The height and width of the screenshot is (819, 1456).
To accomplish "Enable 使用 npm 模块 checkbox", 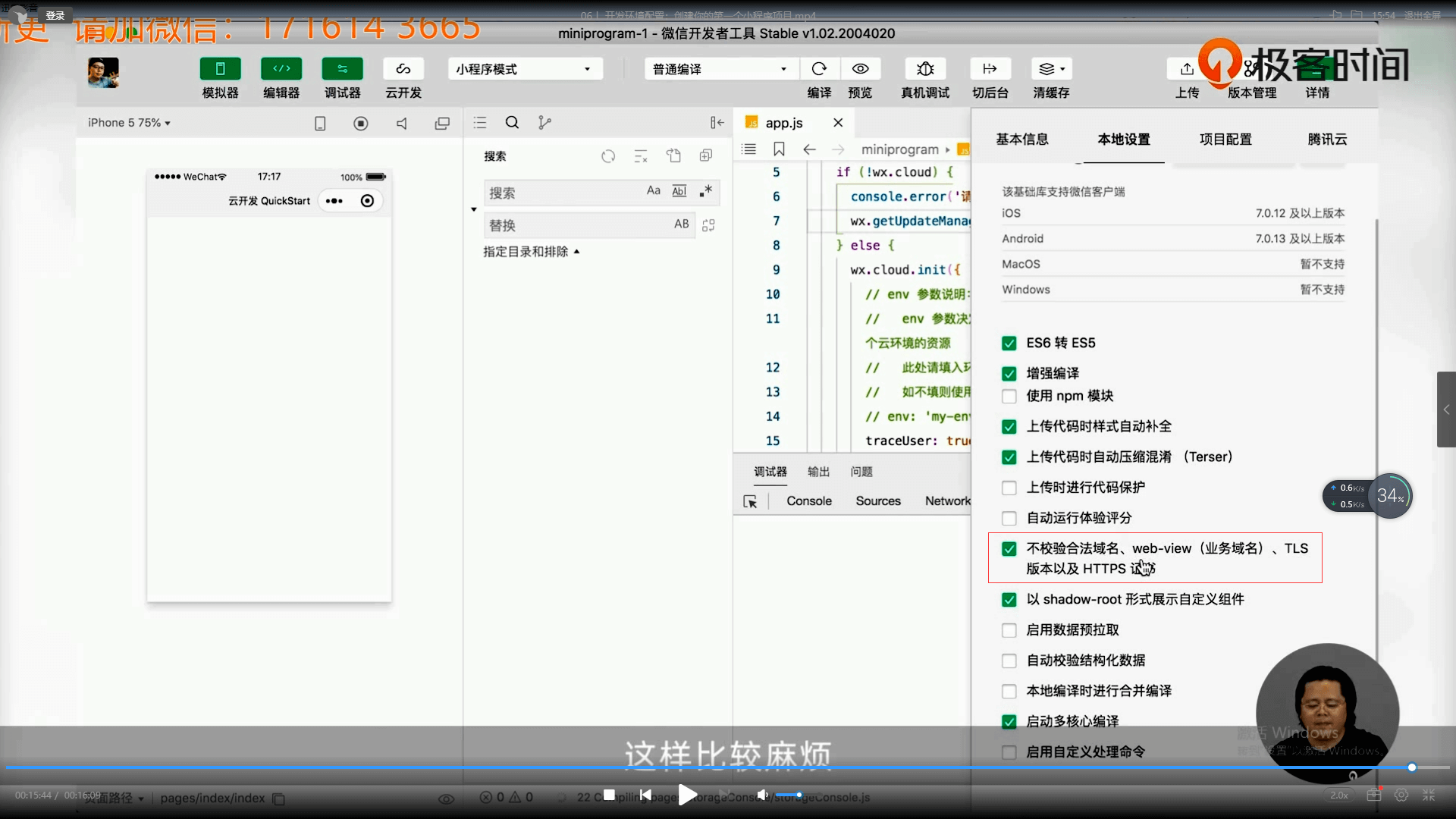I will [x=1009, y=397].
